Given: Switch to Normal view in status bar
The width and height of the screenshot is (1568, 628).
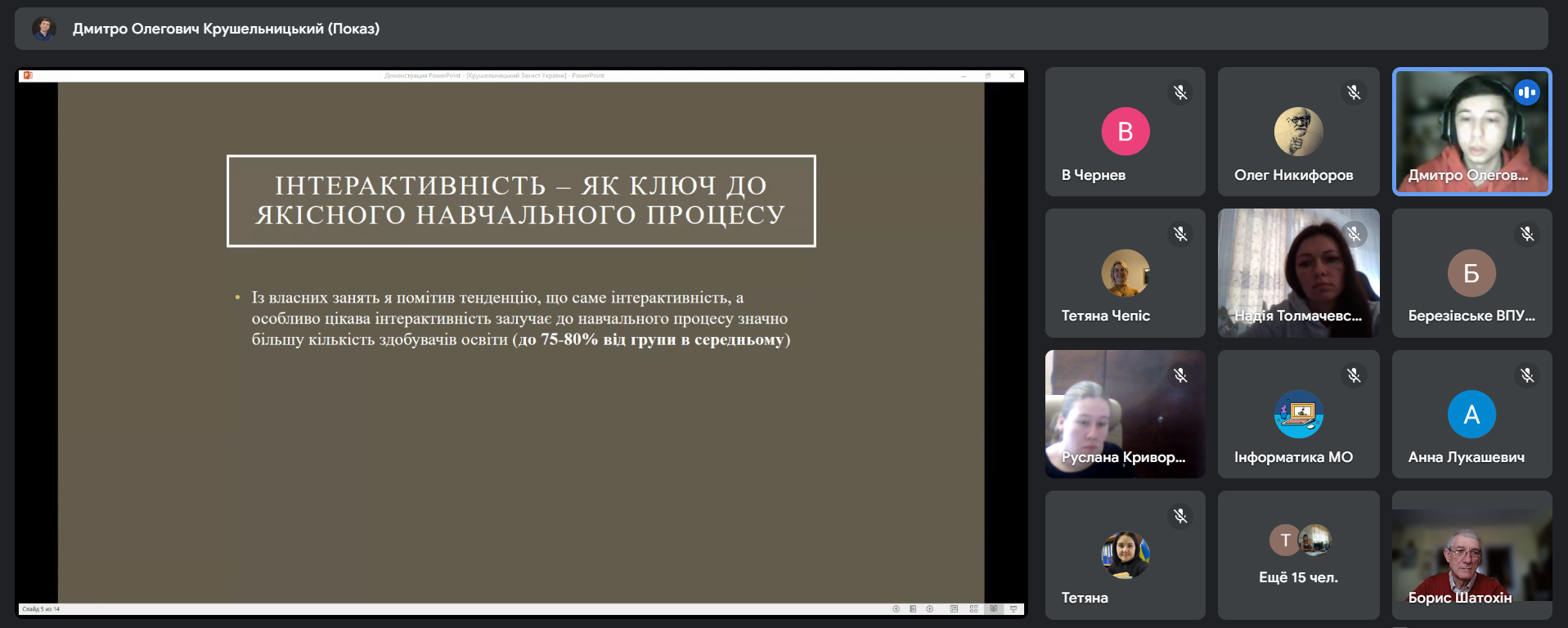Looking at the screenshot, I should click(x=954, y=609).
